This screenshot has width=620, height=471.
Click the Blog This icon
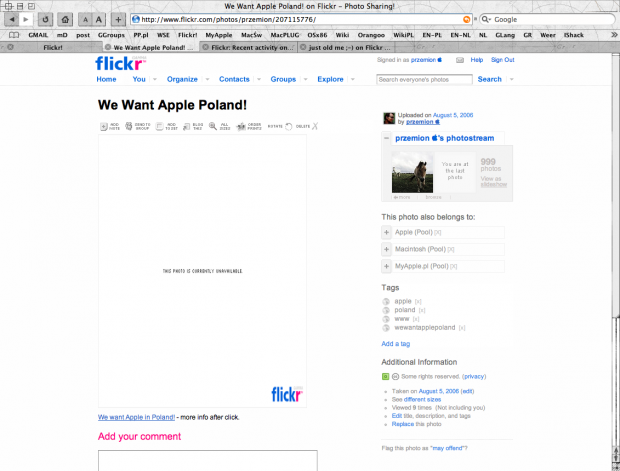point(187,127)
